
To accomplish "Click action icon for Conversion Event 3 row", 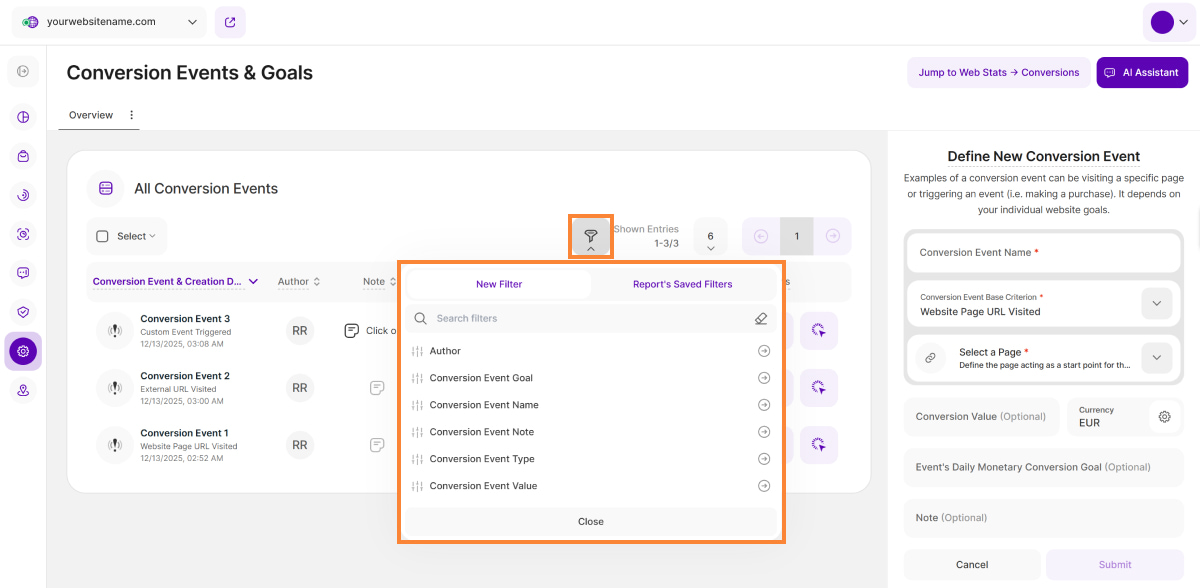I will coord(819,331).
